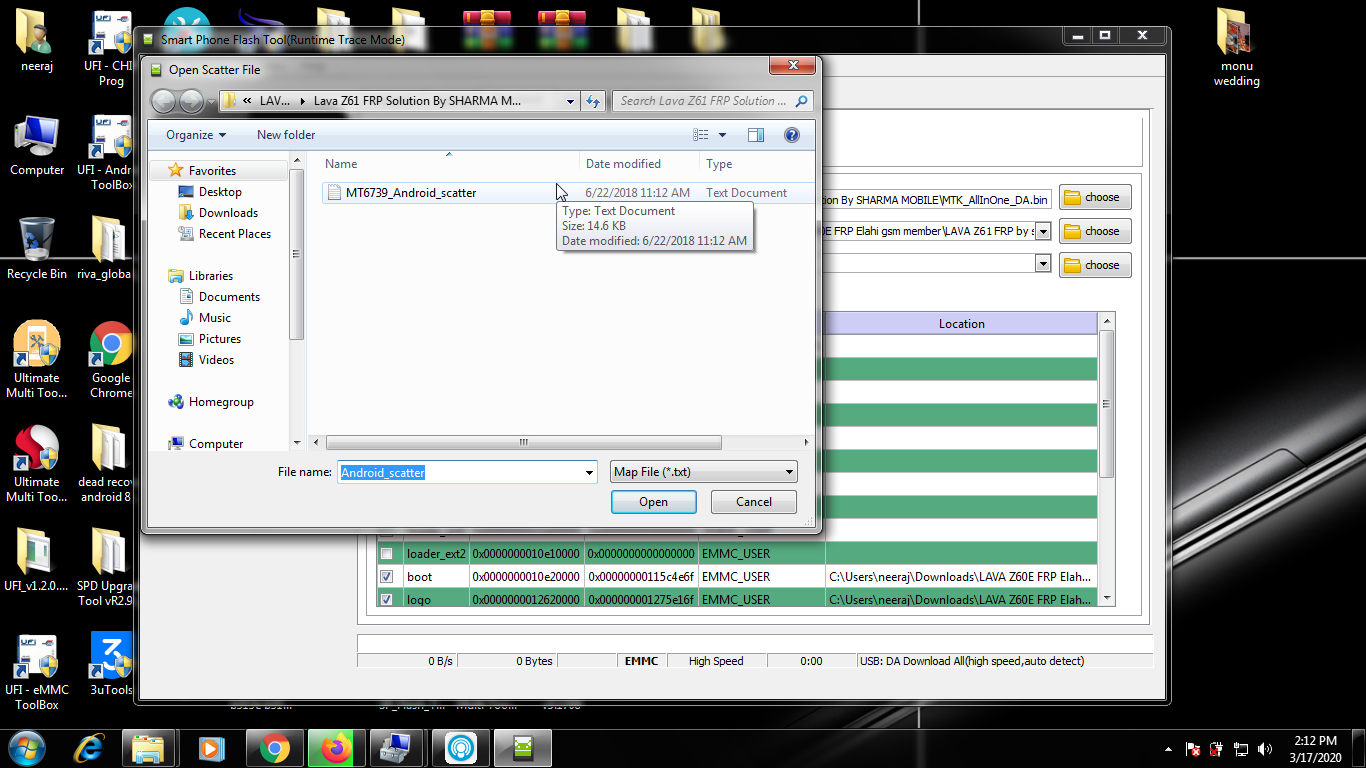The width and height of the screenshot is (1366, 768).
Task: Expand address bar previous locations dropdown
Action: click(x=570, y=101)
